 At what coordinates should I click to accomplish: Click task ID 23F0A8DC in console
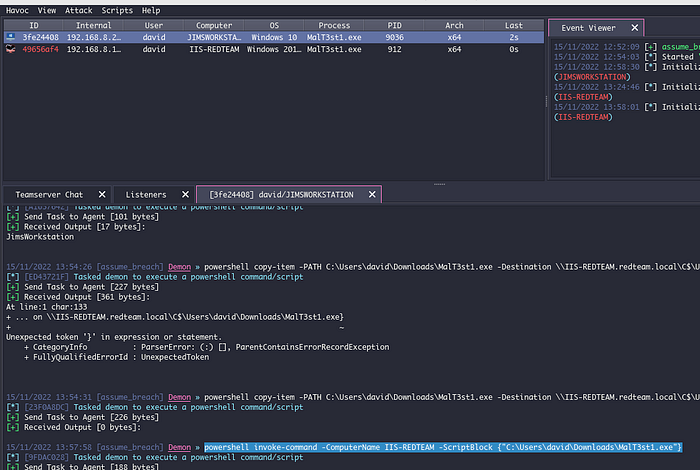click(x=46, y=407)
